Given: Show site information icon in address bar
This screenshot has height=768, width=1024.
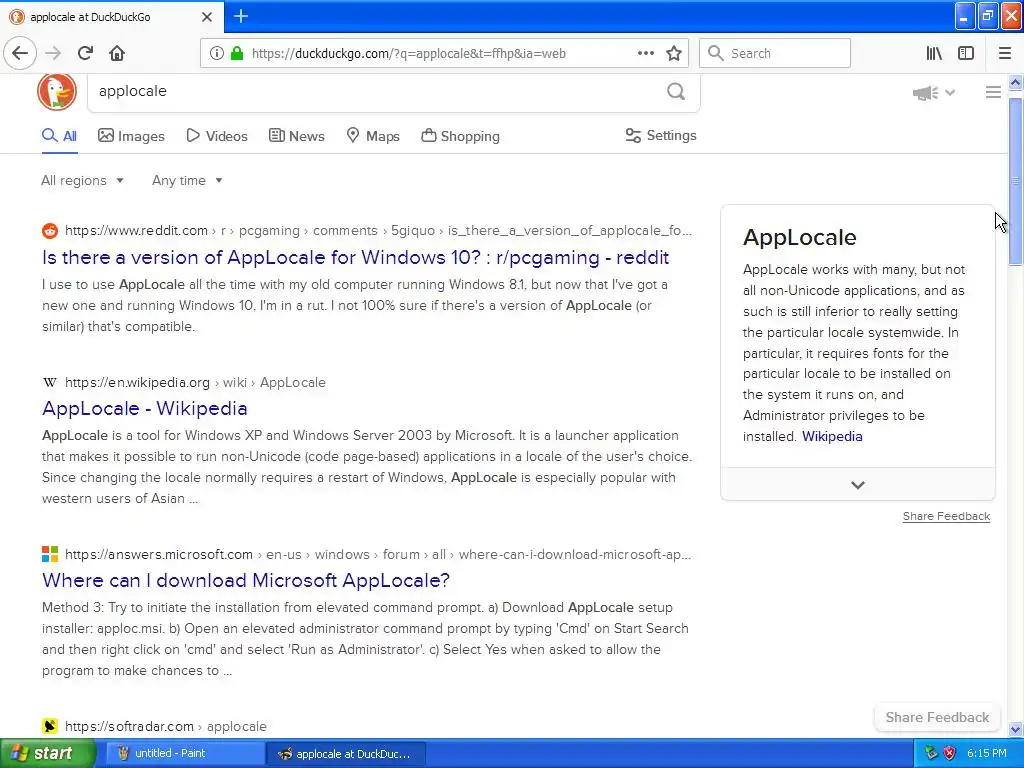Looking at the screenshot, I should [216, 53].
